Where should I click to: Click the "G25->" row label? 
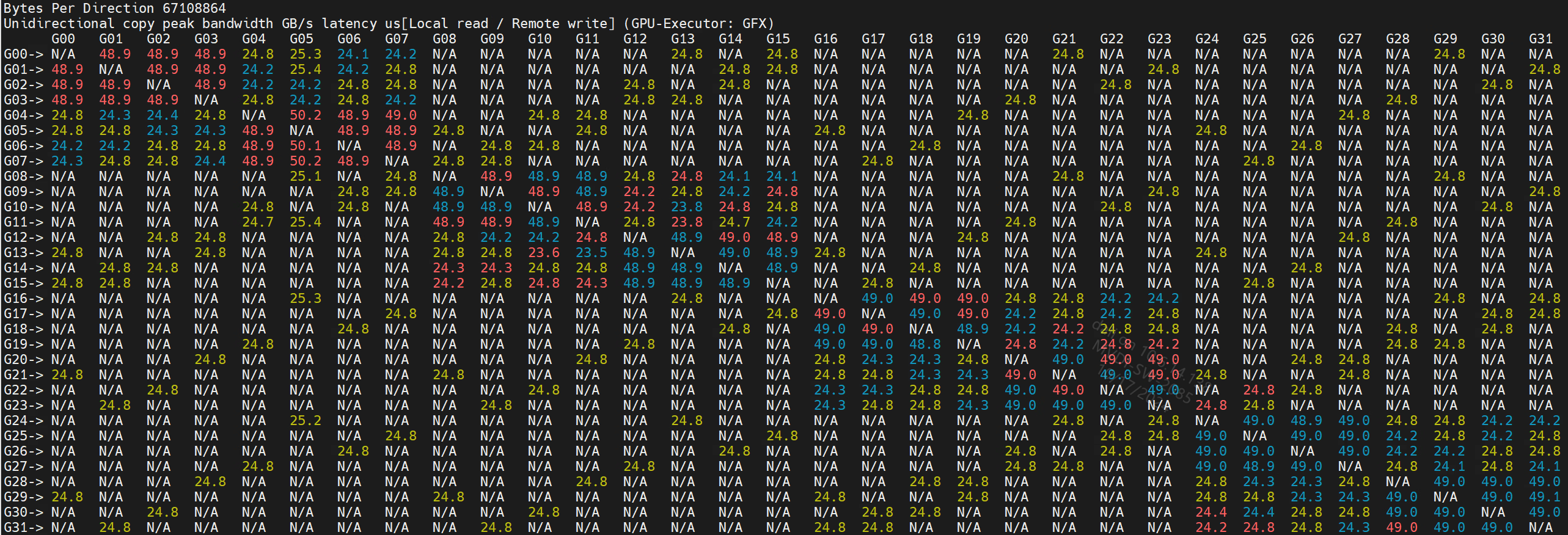point(23,435)
